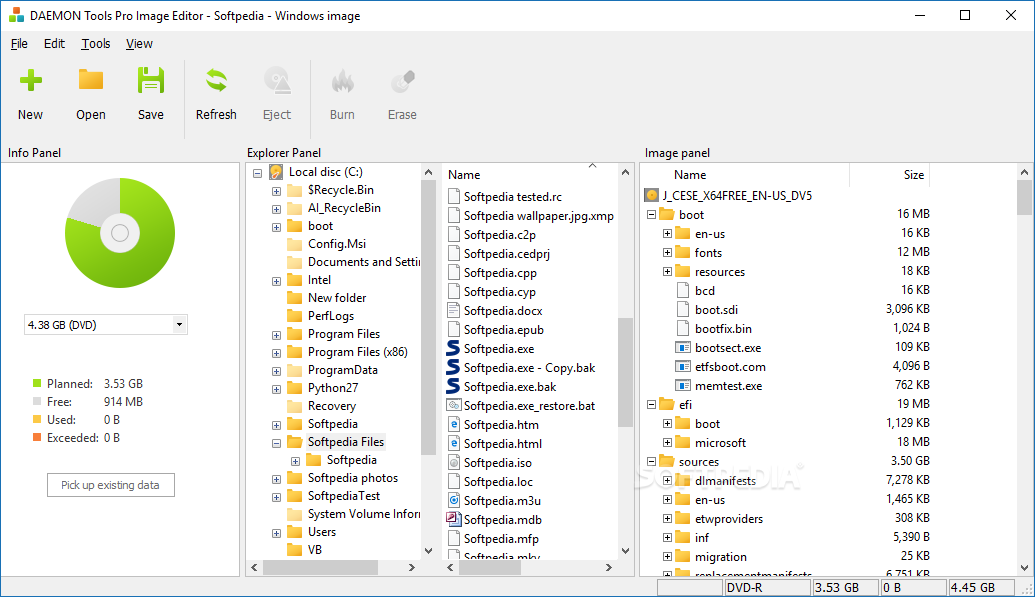Select the Softpedia.htm web file icon
1035x597 pixels.
(453, 424)
